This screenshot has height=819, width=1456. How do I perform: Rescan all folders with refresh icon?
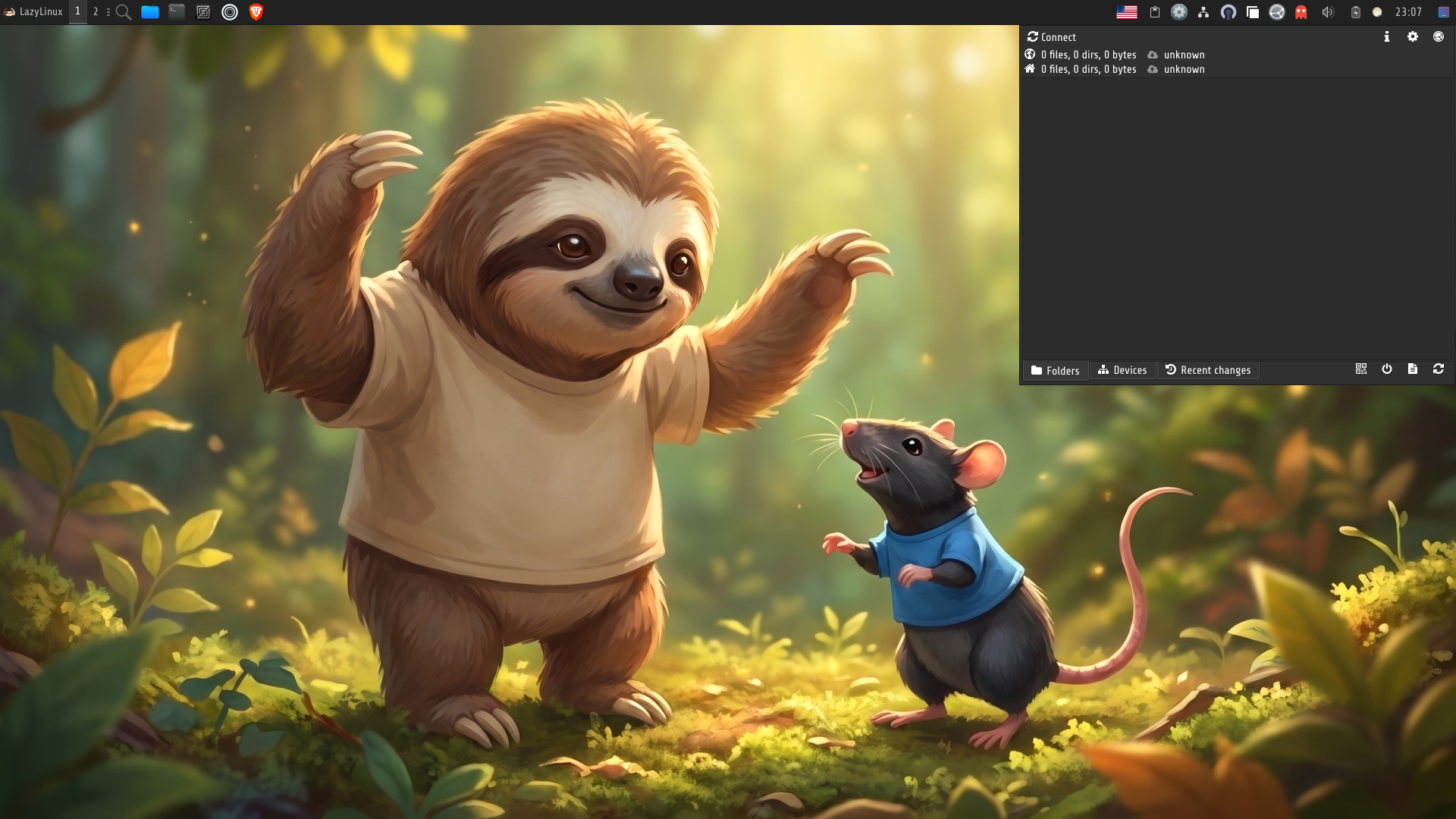(1438, 369)
